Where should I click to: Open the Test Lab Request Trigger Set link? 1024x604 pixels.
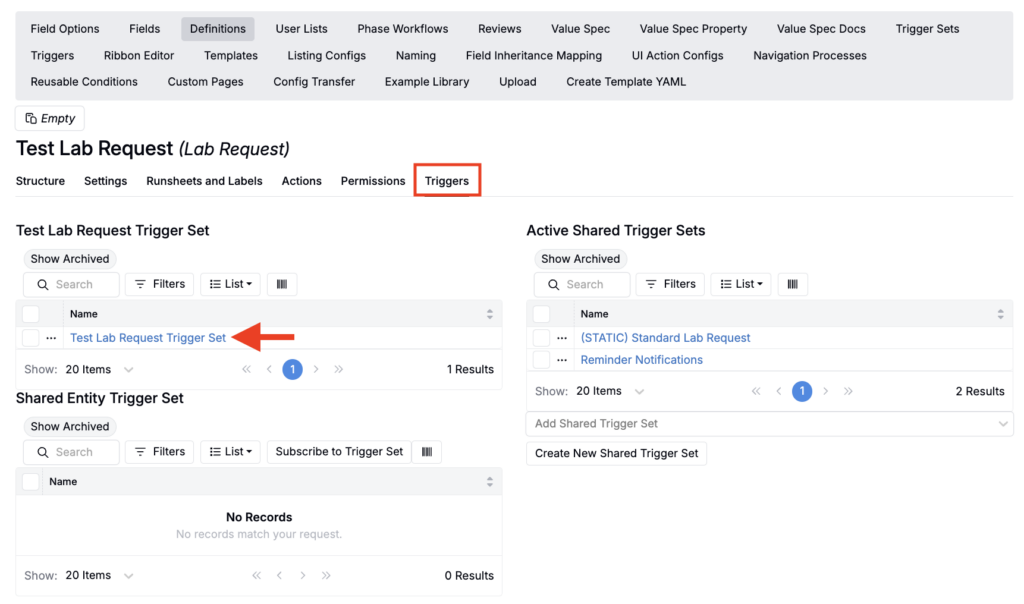[x=148, y=338]
